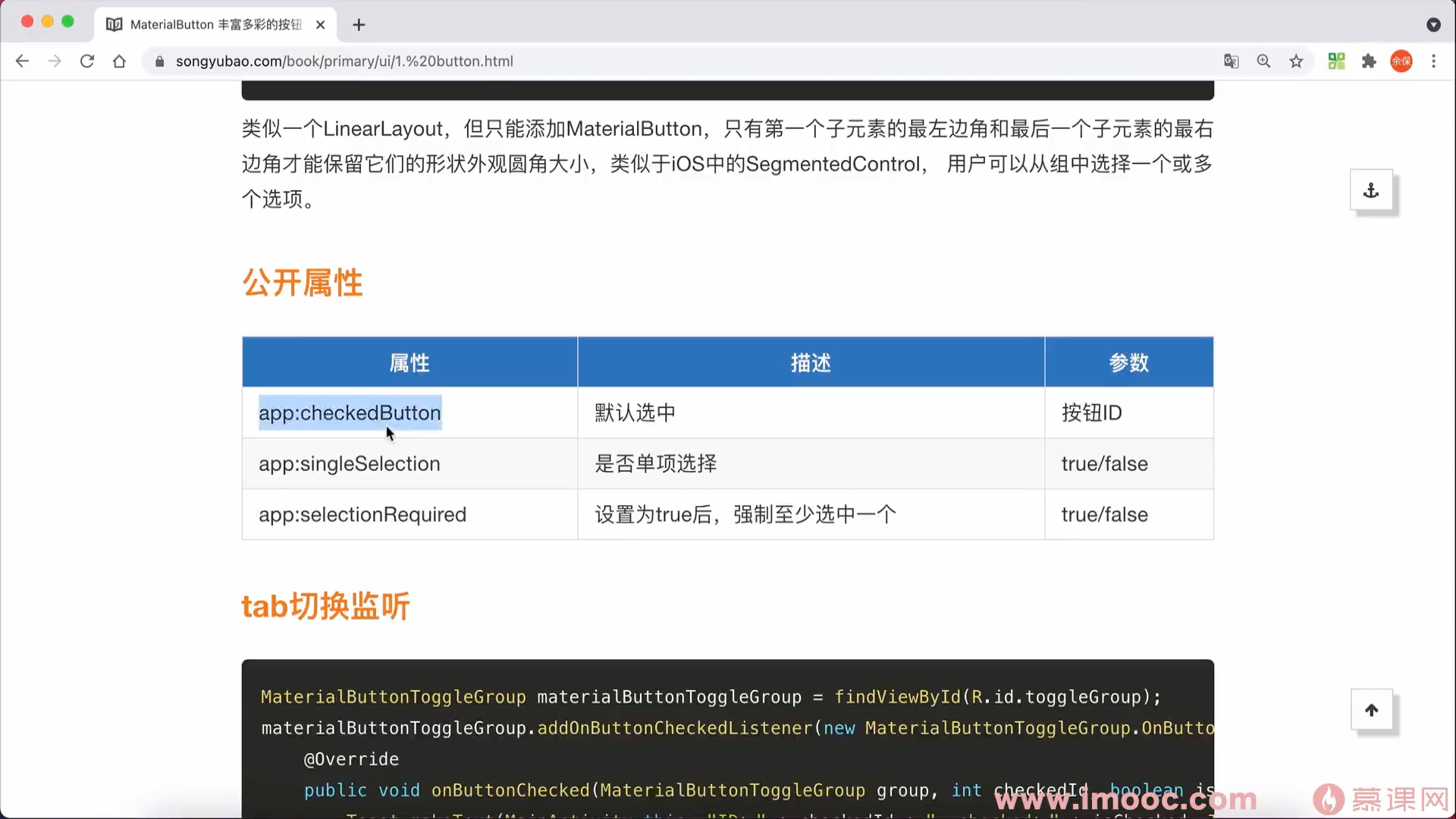Open the Chrome profile avatar

pyautogui.click(x=1401, y=61)
